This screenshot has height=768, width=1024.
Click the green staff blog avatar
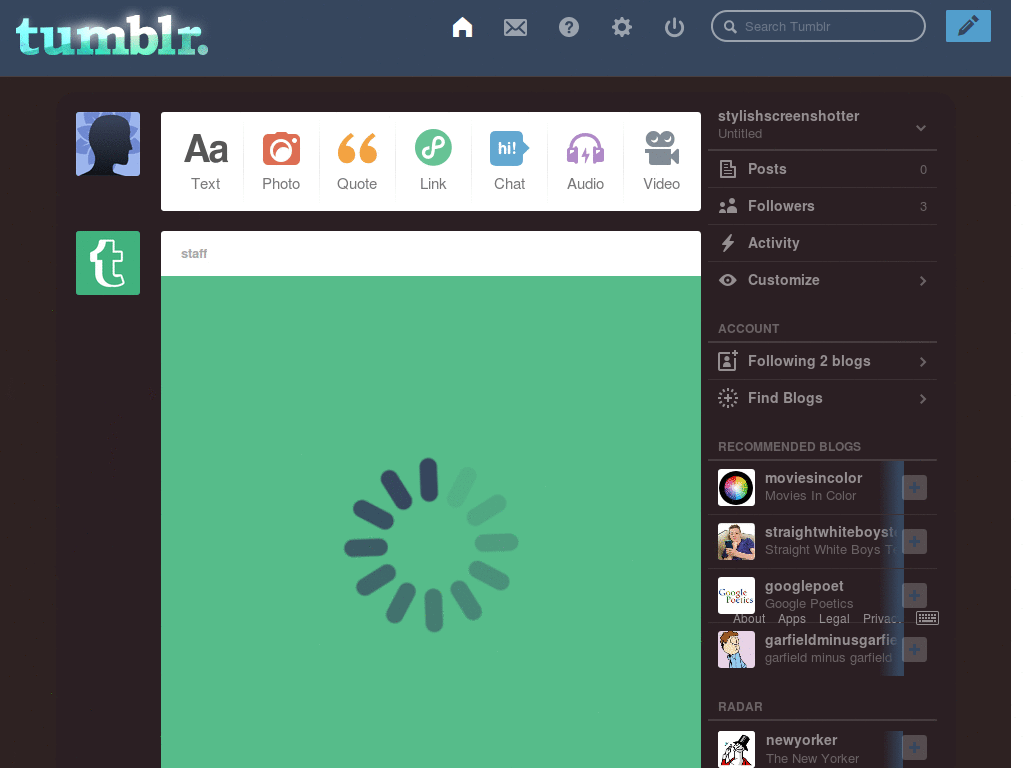pyautogui.click(x=108, y=263)
